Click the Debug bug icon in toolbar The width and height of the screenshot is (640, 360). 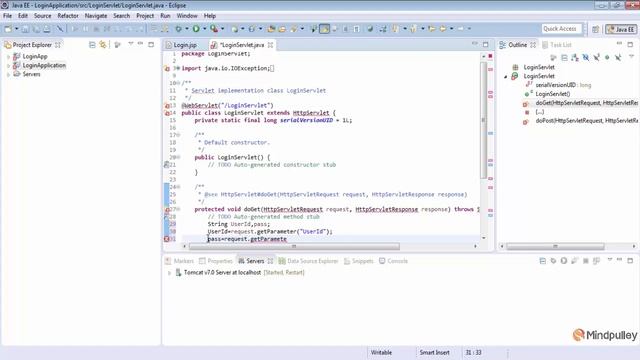pyautogui.click(x=178, y=29)
